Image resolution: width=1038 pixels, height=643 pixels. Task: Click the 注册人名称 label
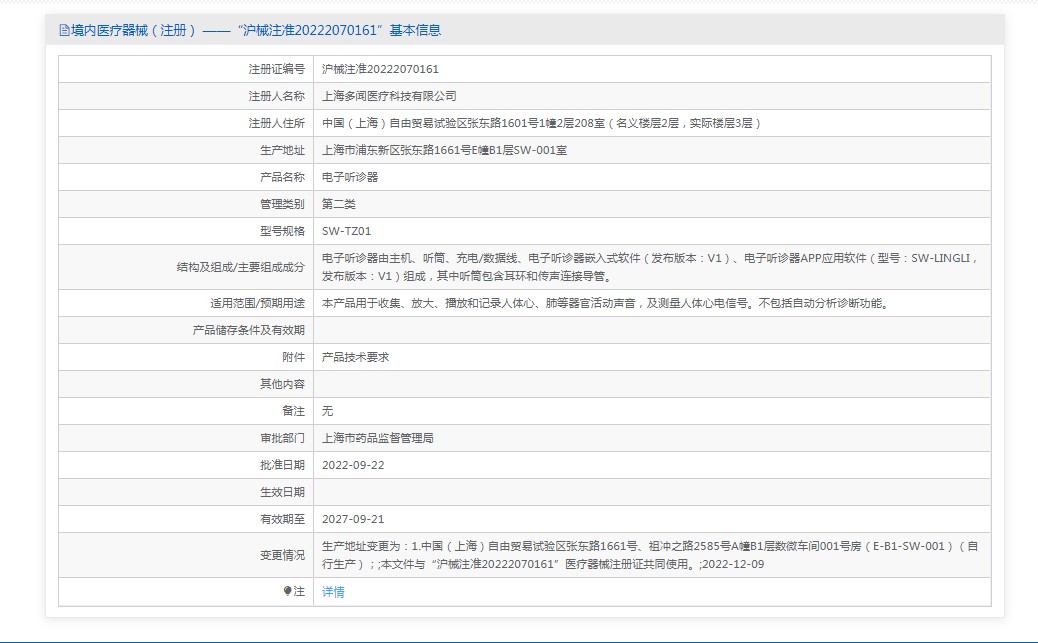[277, 96]
